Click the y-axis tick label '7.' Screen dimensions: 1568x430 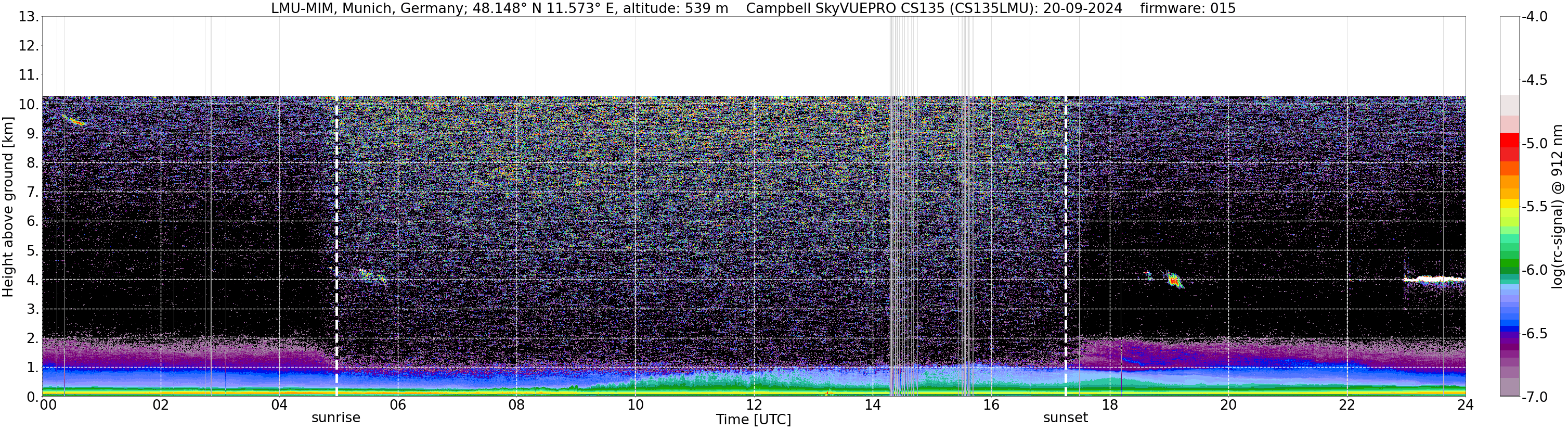(32, 193)
